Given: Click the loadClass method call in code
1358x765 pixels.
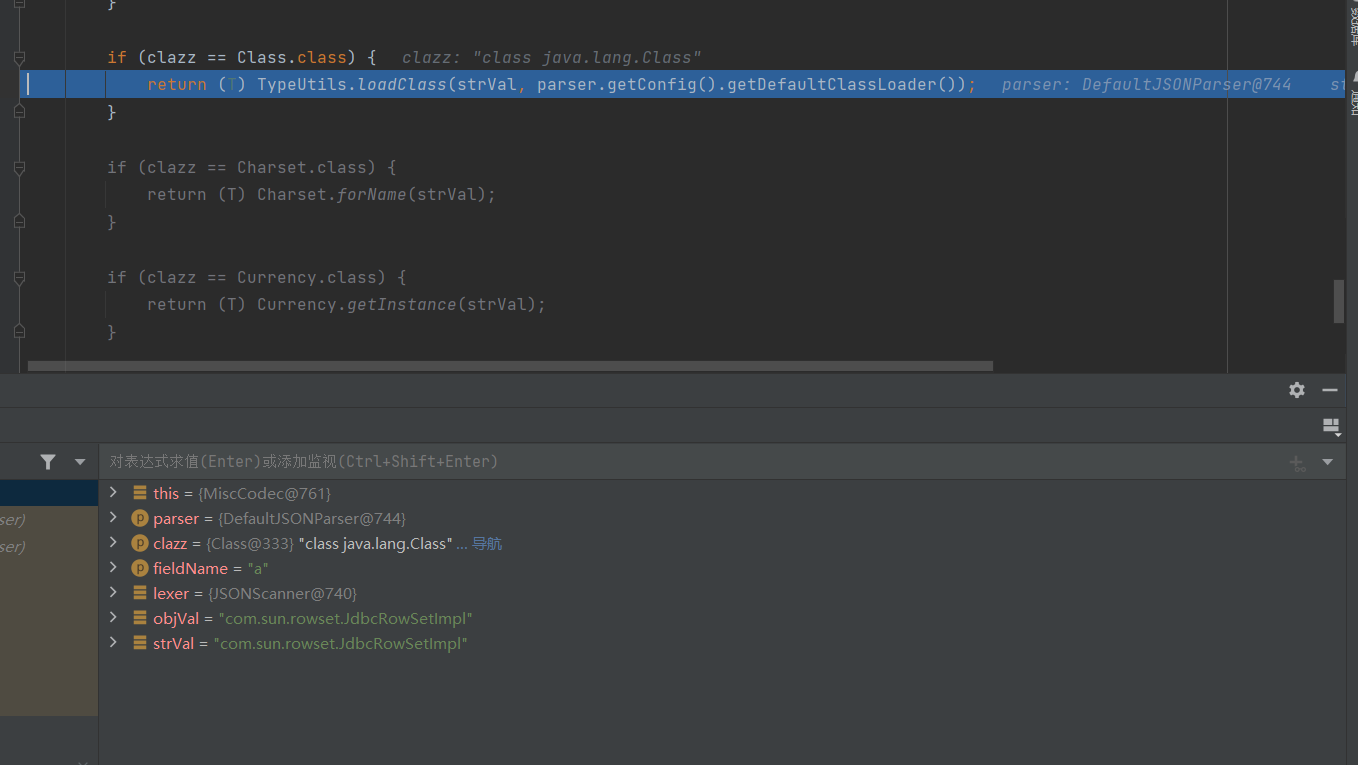Looking at the screenshot, I should coord(402,85).
